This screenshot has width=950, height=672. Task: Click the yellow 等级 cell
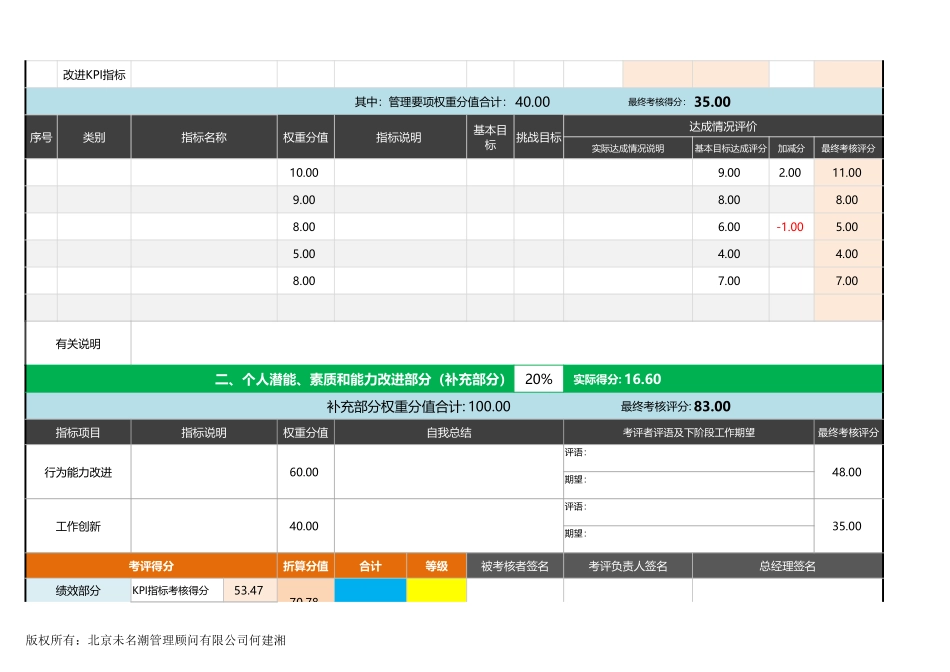pyautogui.click(x=436, y=591)
